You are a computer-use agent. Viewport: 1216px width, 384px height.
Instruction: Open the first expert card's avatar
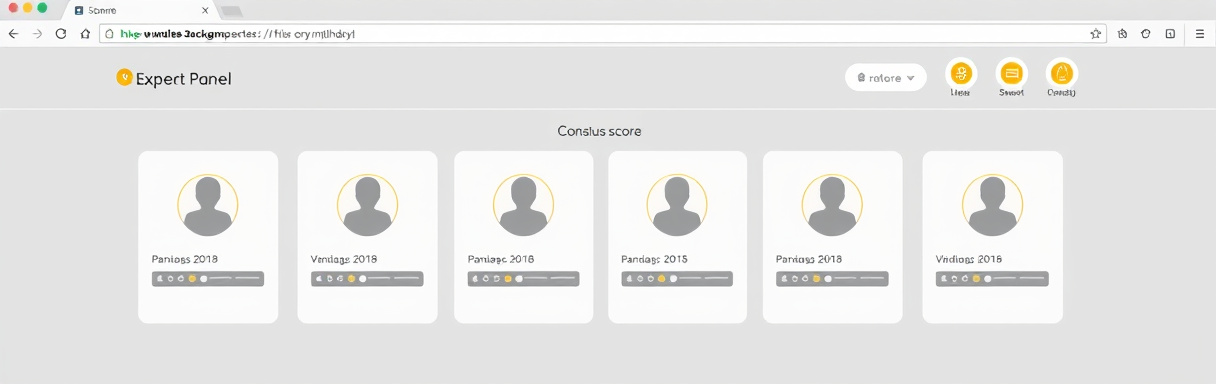tap(208, 205)
